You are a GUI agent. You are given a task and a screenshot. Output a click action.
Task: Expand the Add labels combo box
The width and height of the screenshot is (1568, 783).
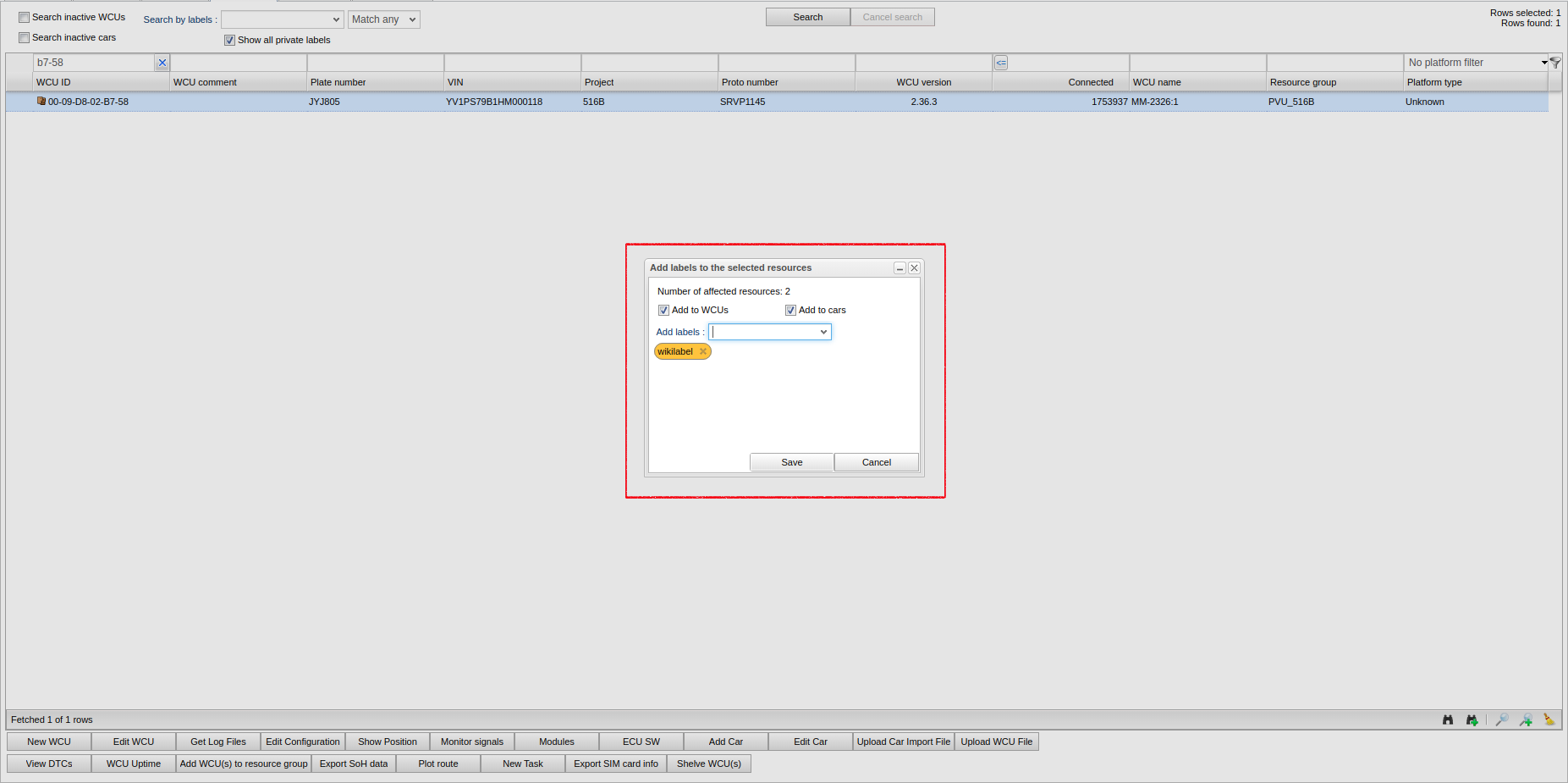[823, 332]
